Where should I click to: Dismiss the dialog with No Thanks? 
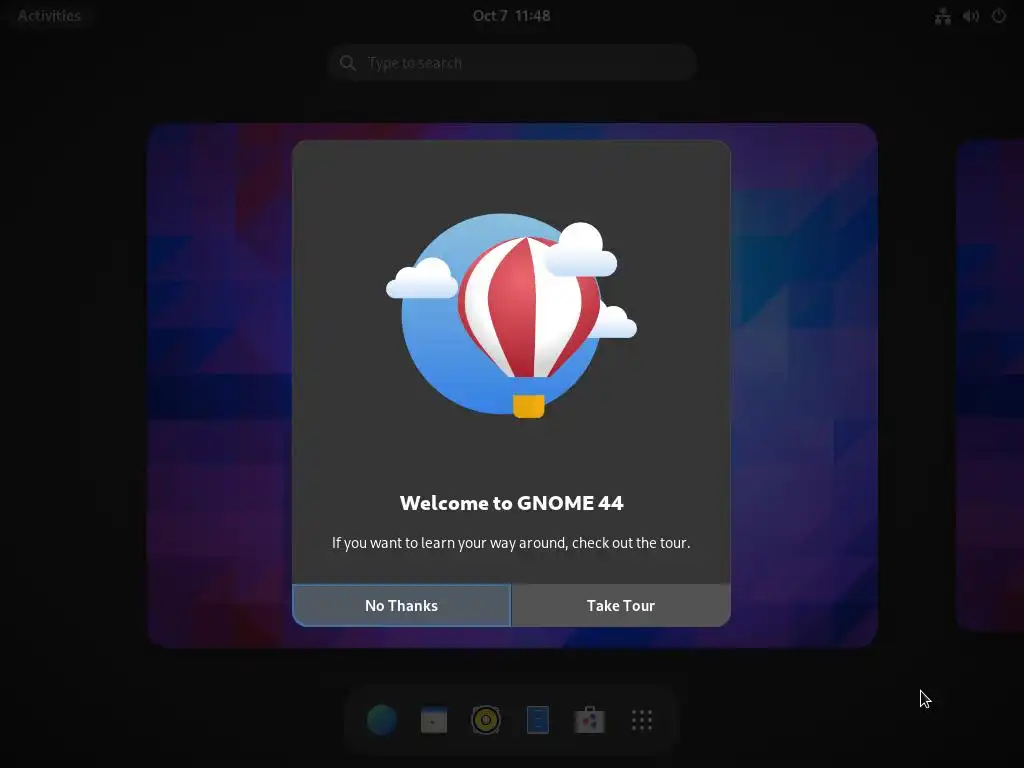coord(401,605)
